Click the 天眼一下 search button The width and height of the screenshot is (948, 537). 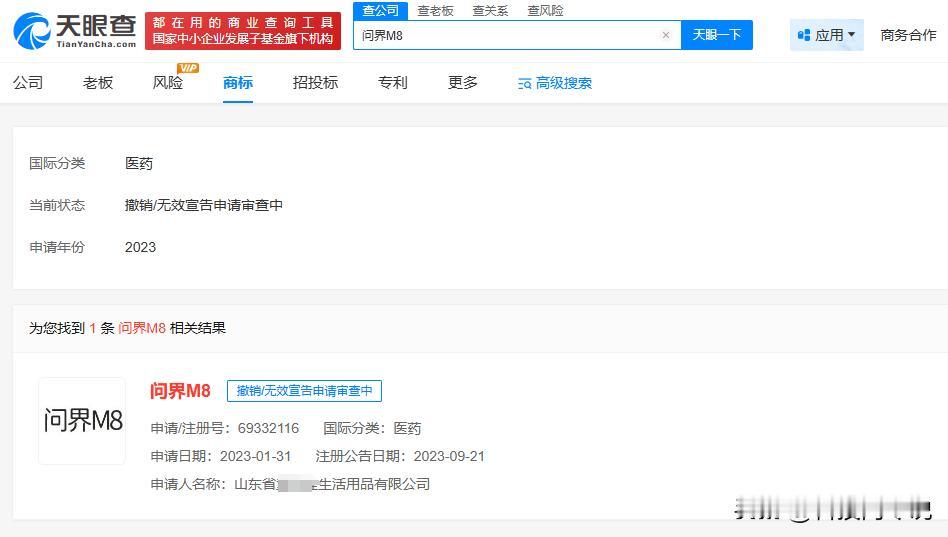point(716,35)
